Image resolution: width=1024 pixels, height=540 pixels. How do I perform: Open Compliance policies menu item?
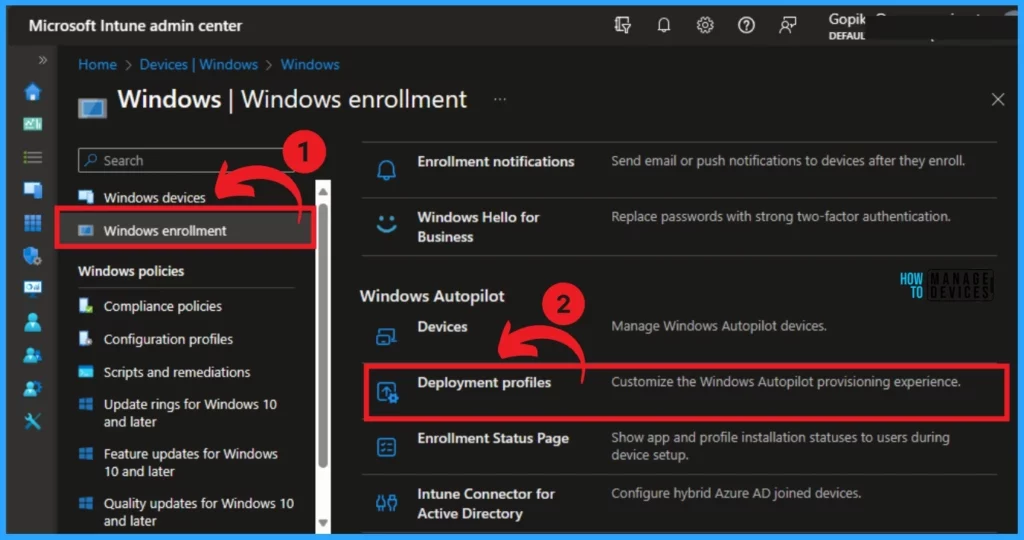163,306
